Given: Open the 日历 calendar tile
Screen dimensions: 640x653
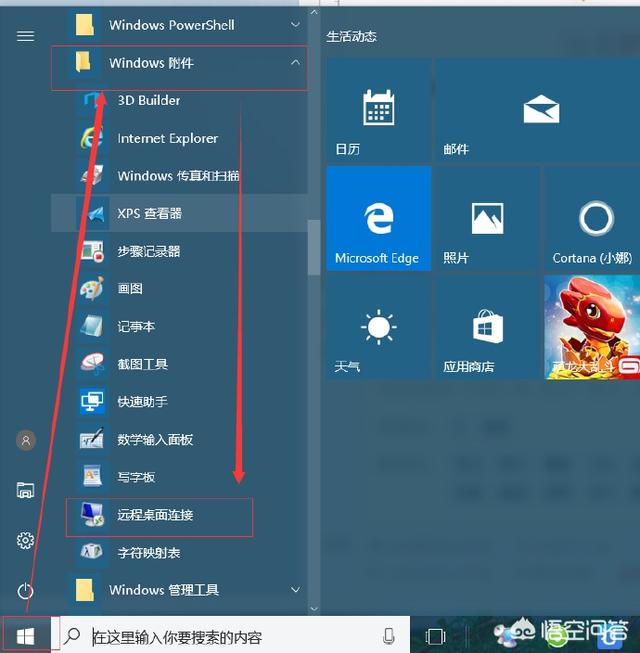Looking at the screenshot, I should click(x=379, y=110).
